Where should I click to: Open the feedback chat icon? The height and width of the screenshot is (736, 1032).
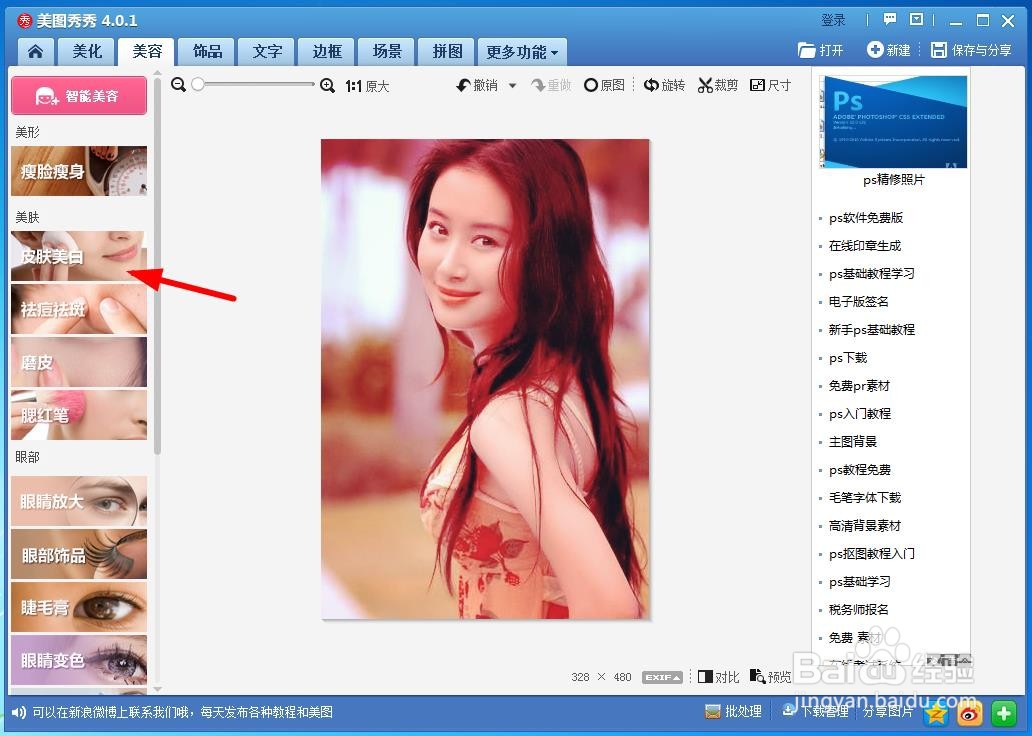pos(890,20)
